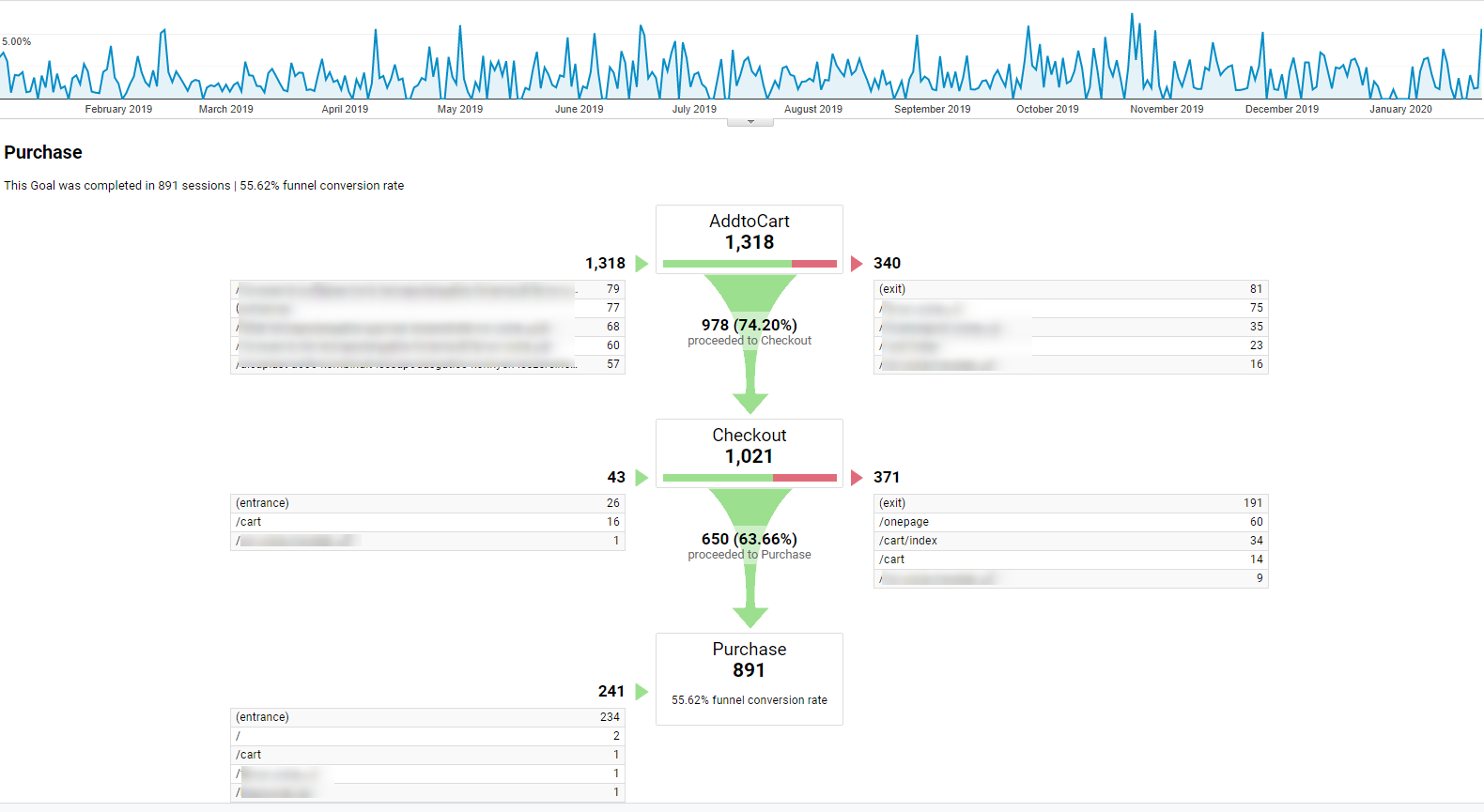
Task: Select the /cart/index exit row
Action: click(1070, 541)
